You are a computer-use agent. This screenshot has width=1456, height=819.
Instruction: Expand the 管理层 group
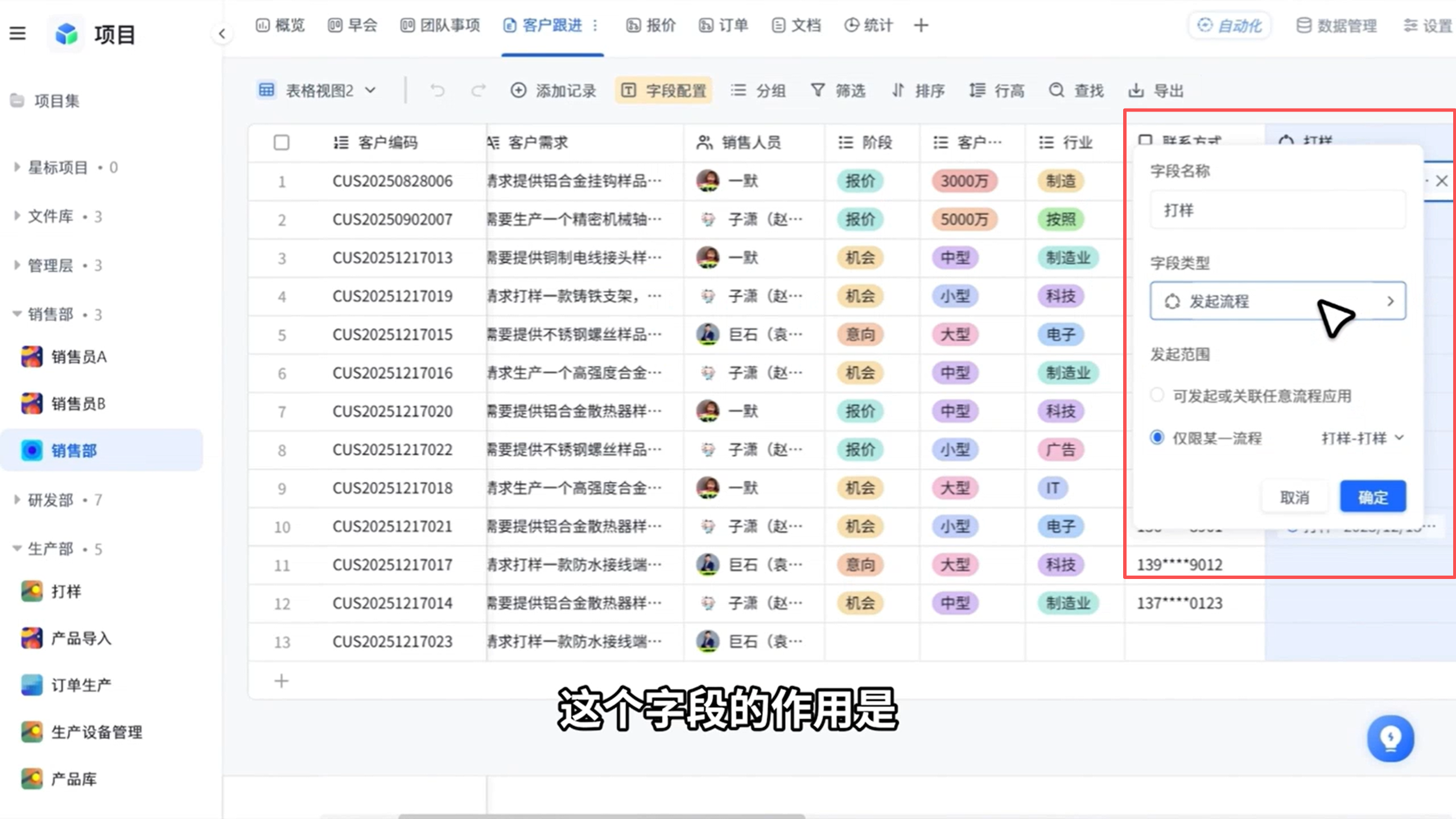[x=17, y=265]
